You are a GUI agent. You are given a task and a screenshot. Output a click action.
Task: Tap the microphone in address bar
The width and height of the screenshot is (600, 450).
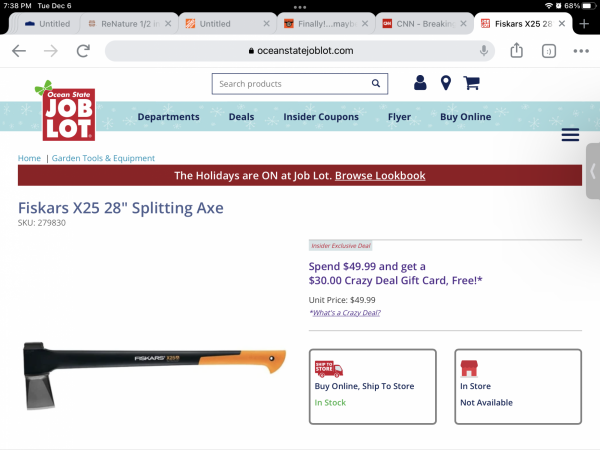(484, 51)
